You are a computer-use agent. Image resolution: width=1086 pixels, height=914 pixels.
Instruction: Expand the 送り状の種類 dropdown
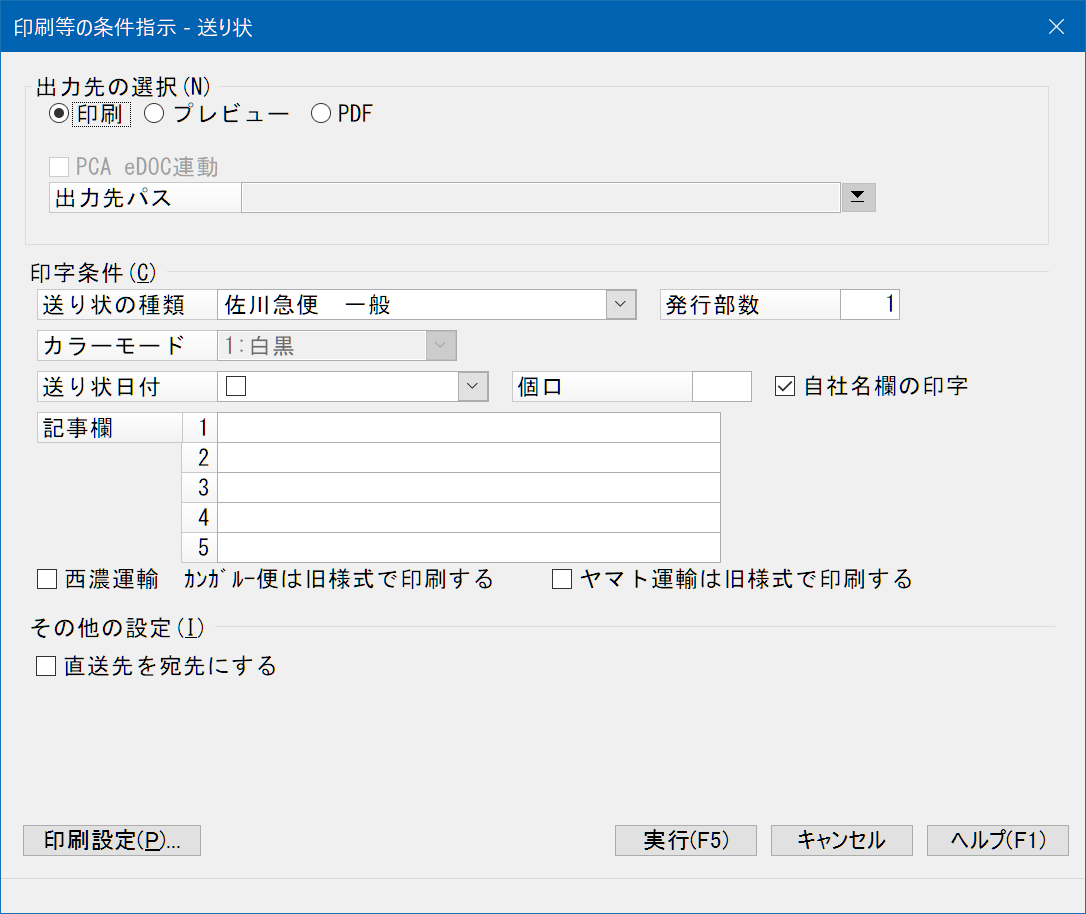621,305
